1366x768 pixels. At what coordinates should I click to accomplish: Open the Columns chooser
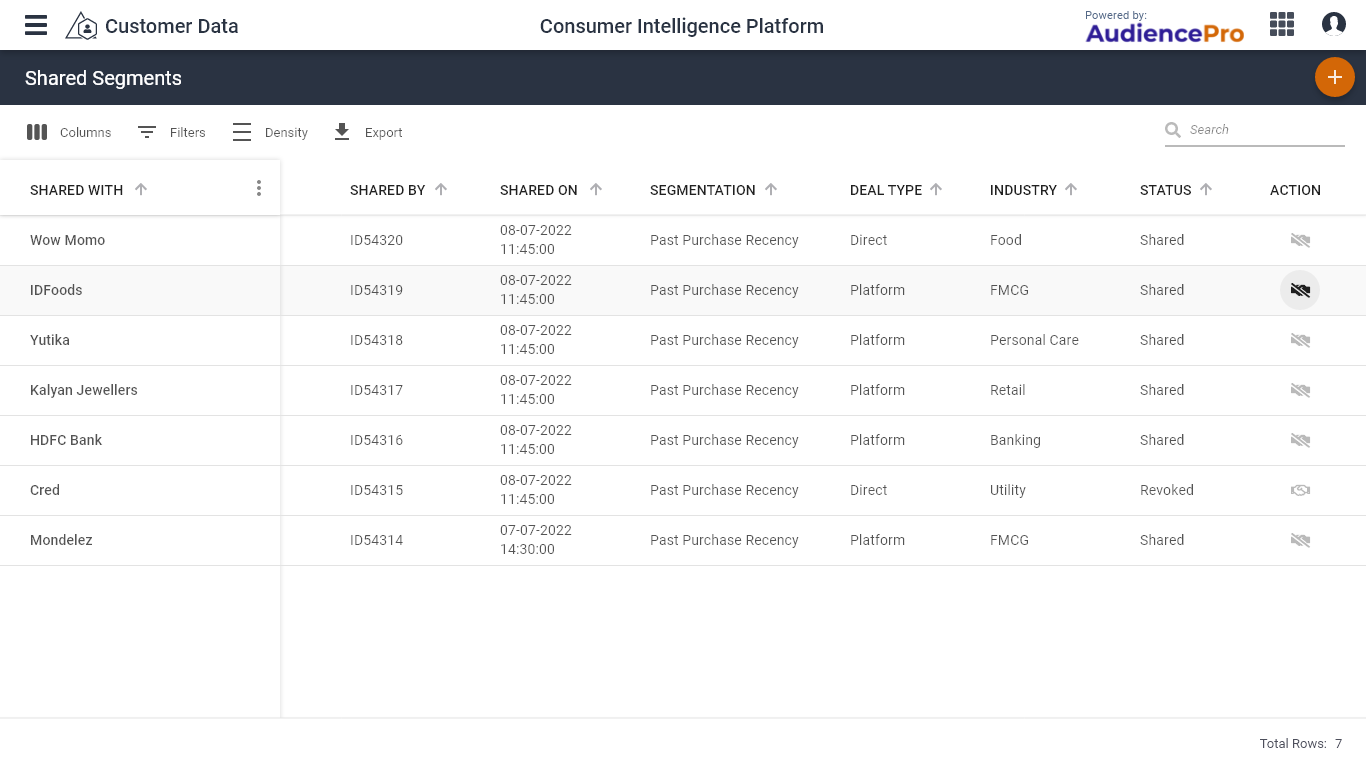(x=68, y=132)
